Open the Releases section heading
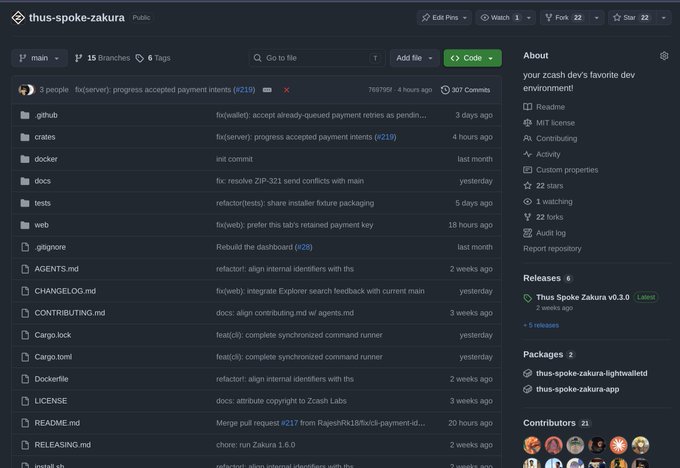 pyautogui.click(x=542, y=278)
